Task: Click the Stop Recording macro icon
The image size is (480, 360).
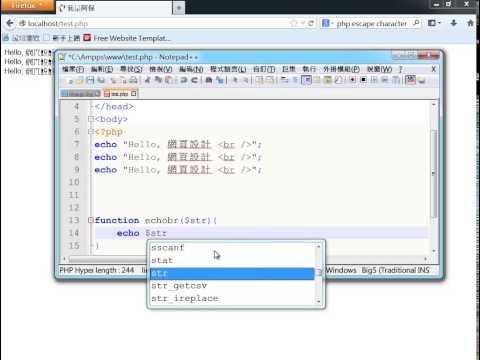Action: coord(364,80)
